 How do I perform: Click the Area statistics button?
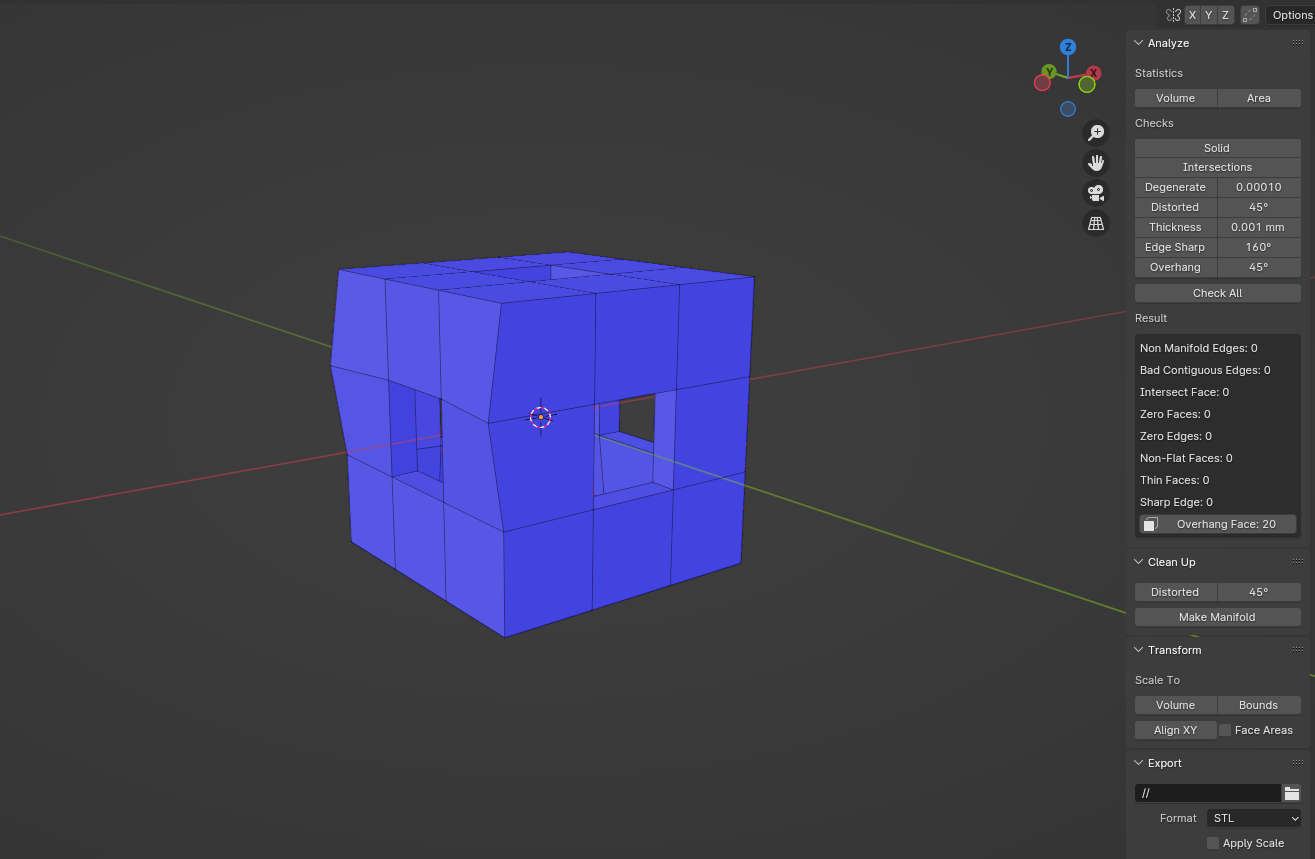[1259, 98]
